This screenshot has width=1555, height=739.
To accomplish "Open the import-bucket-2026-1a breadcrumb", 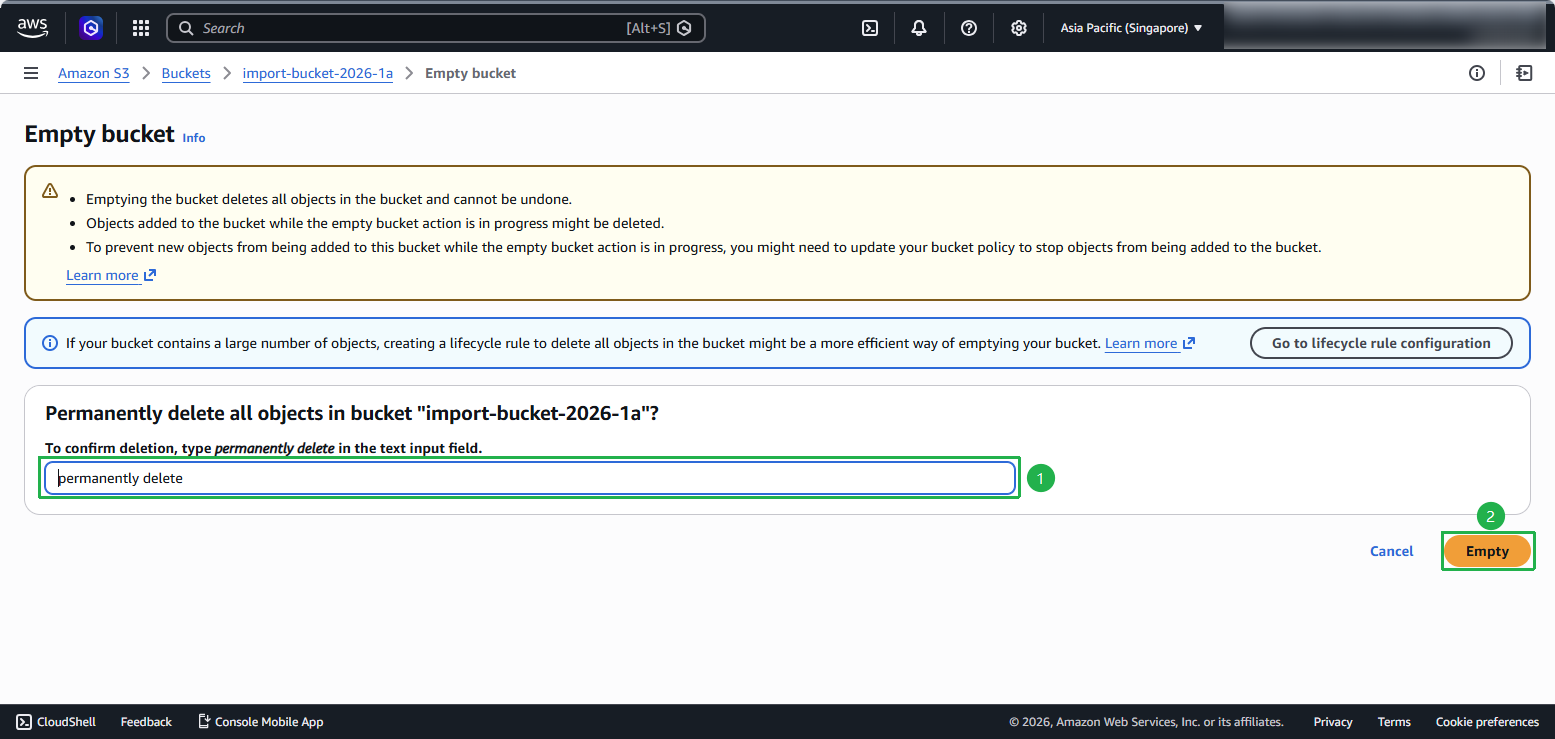I will coord(318,73).
